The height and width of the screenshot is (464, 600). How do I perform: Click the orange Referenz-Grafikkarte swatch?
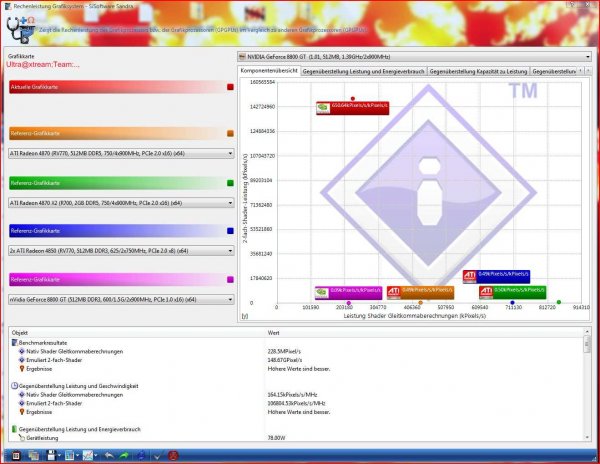[230, 134]
